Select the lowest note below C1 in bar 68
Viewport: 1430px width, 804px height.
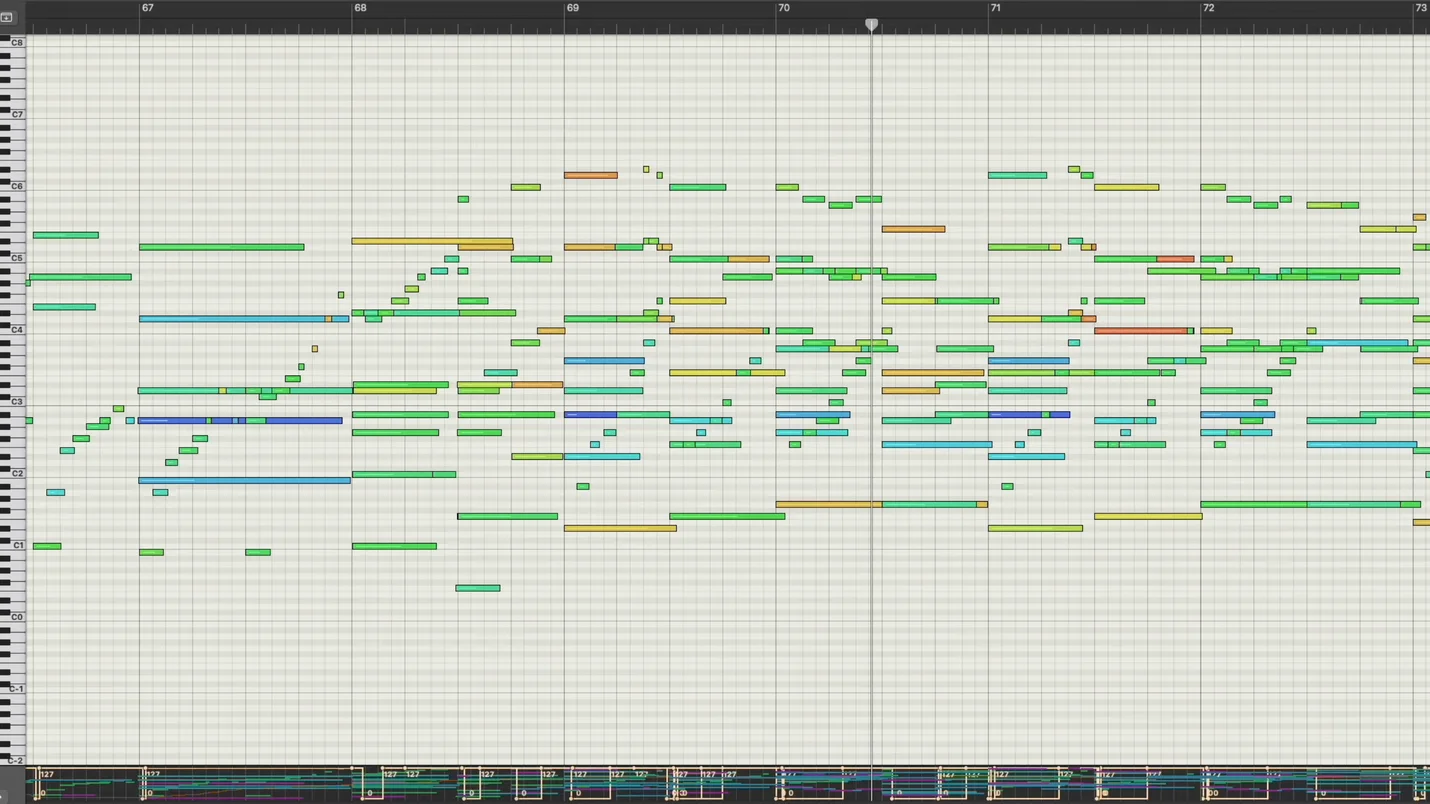(x=477, y=588)
